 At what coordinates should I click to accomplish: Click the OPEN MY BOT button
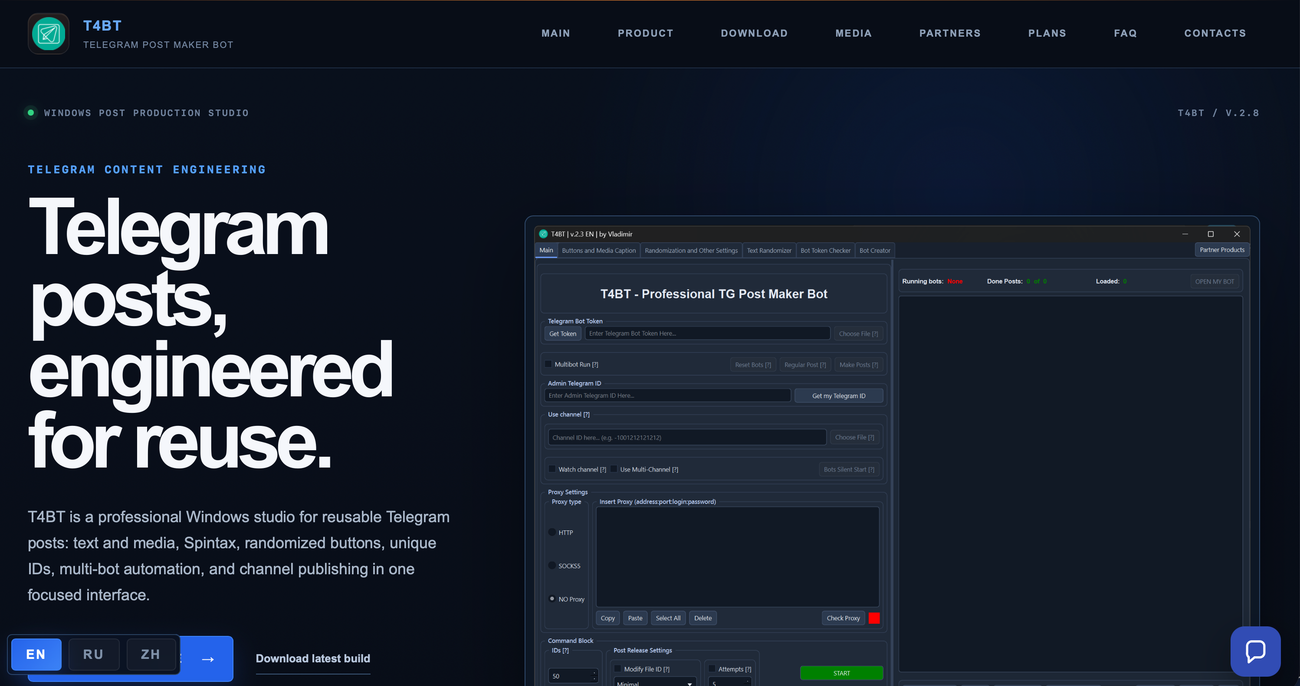[1215, 282]
